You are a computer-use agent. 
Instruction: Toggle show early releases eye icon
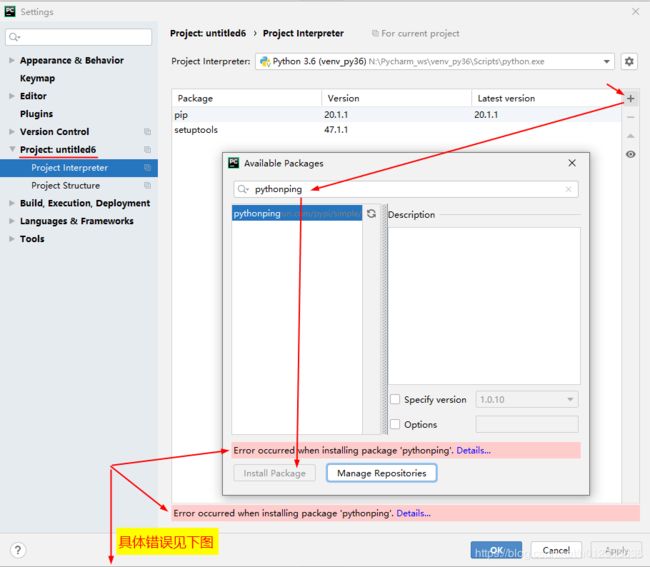[x=631, y=154]
